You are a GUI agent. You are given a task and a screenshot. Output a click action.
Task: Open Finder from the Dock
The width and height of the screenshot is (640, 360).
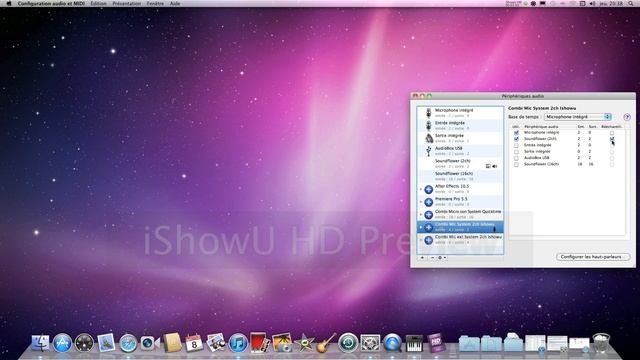click(40, 343)
